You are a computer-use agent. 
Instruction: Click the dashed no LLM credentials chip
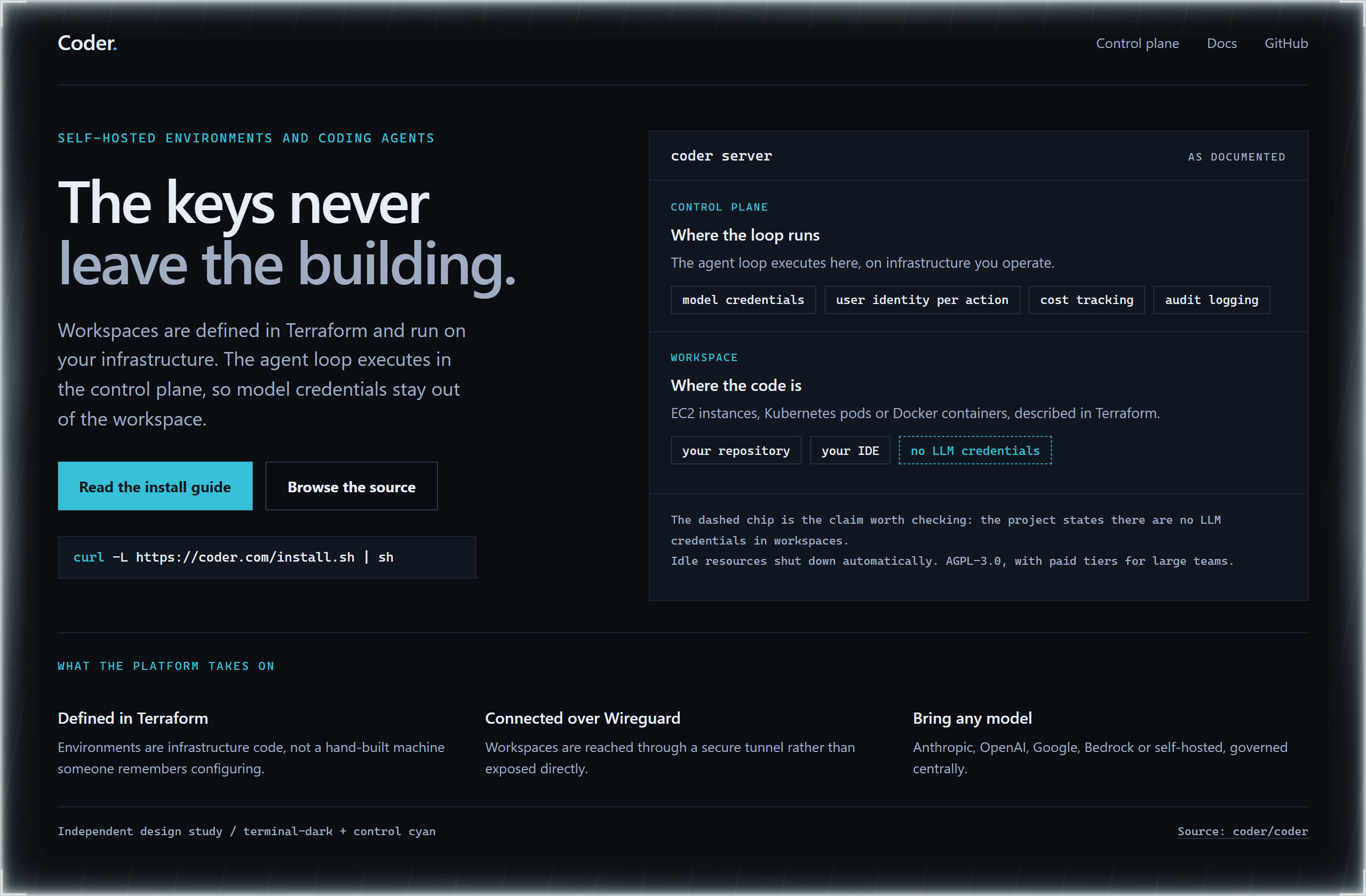(x=975, y=451)
